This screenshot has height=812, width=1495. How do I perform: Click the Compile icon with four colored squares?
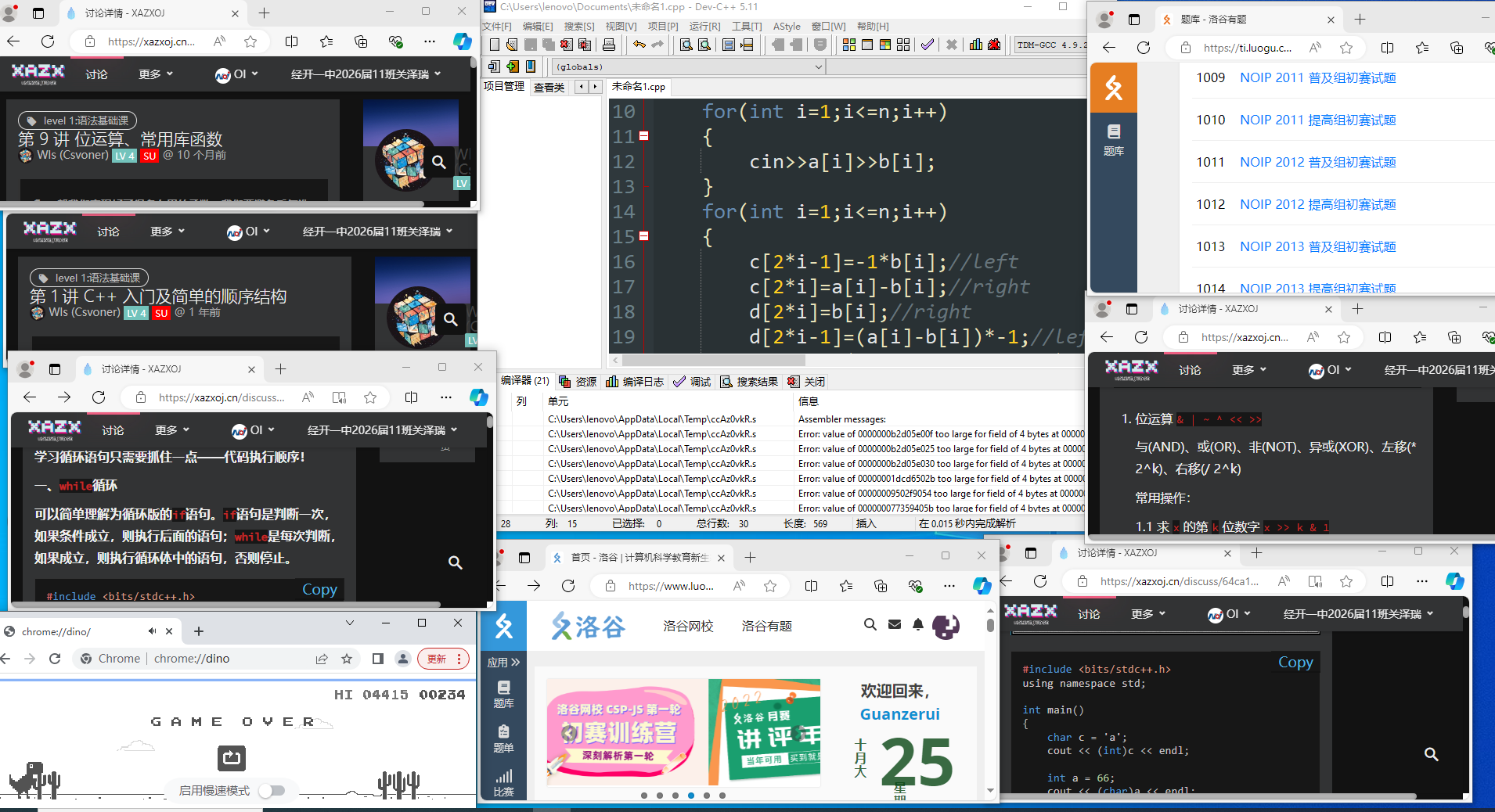(x=849, y=45)
